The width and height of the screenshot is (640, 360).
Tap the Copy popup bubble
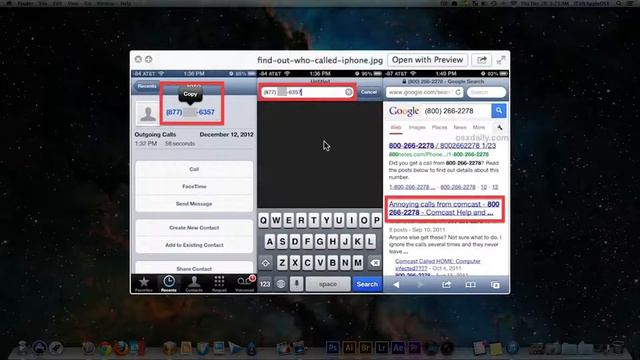point(190,94)
